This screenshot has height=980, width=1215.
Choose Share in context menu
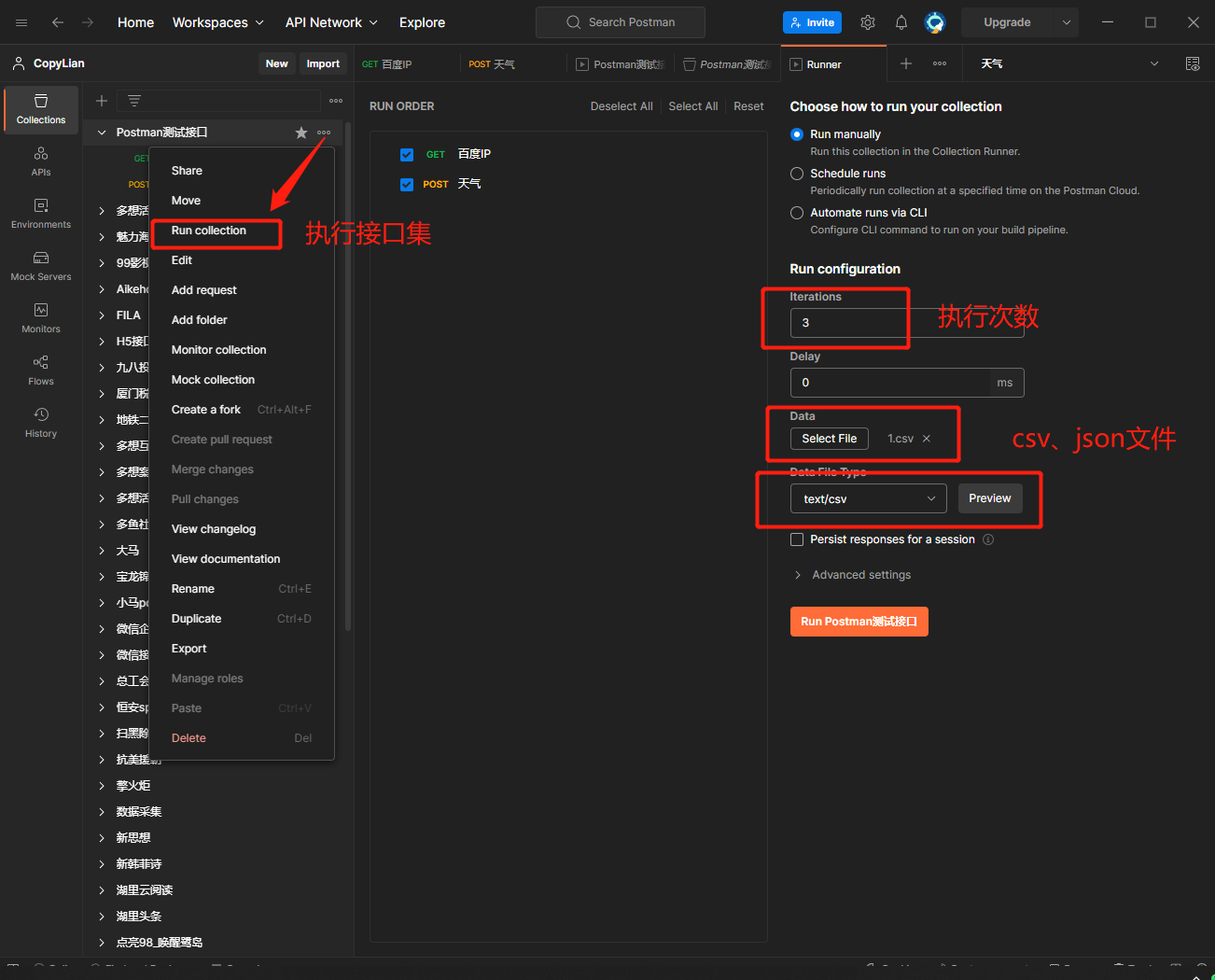[242, 171]
